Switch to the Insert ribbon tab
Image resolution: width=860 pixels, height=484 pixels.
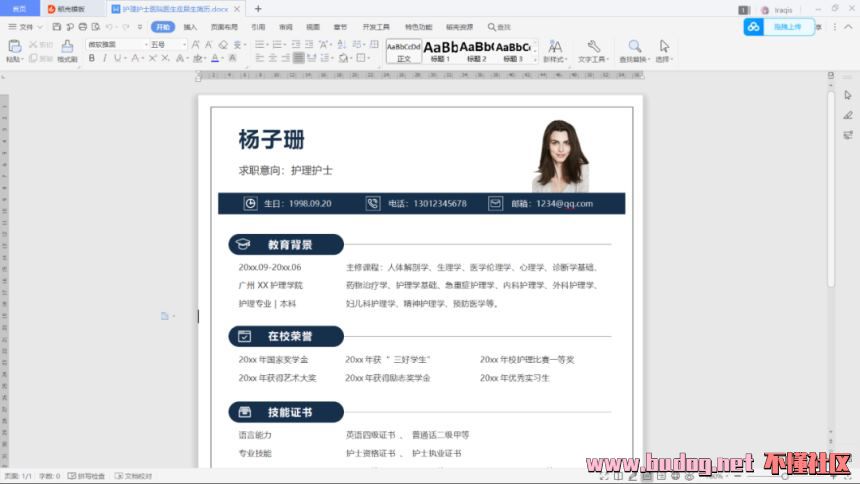pos(190,27)
